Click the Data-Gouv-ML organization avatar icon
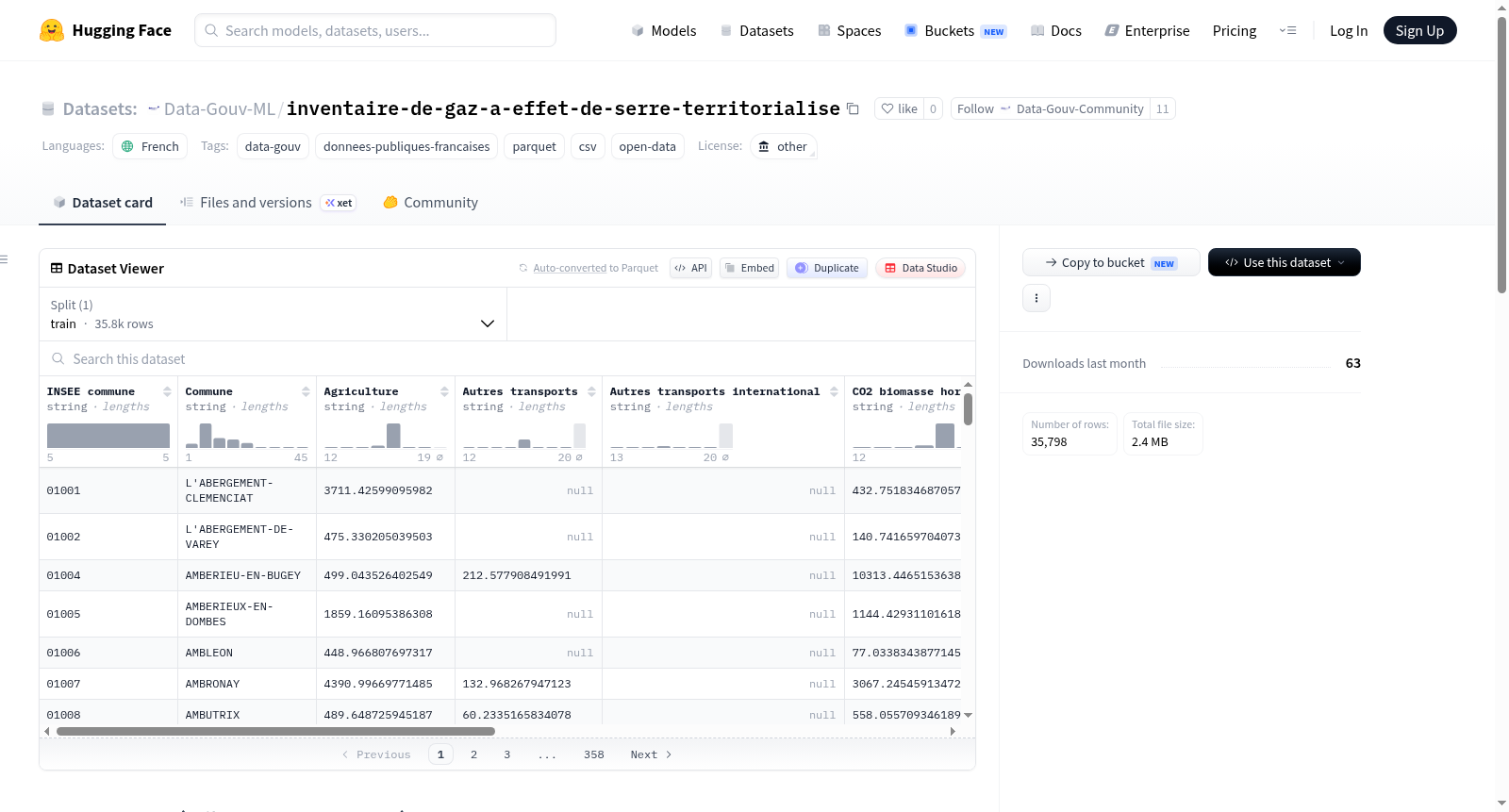Image resolution: width=1509 pixels, height=812 pixels. [154, 109]
